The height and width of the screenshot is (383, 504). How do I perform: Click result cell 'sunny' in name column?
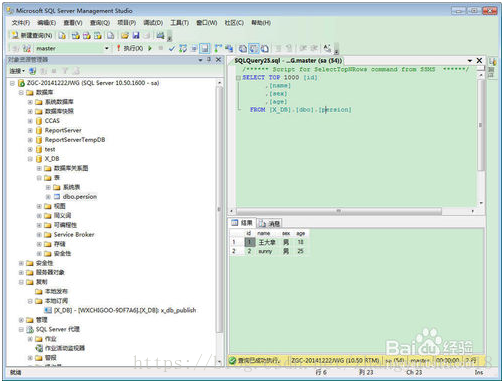pos(266,251)
